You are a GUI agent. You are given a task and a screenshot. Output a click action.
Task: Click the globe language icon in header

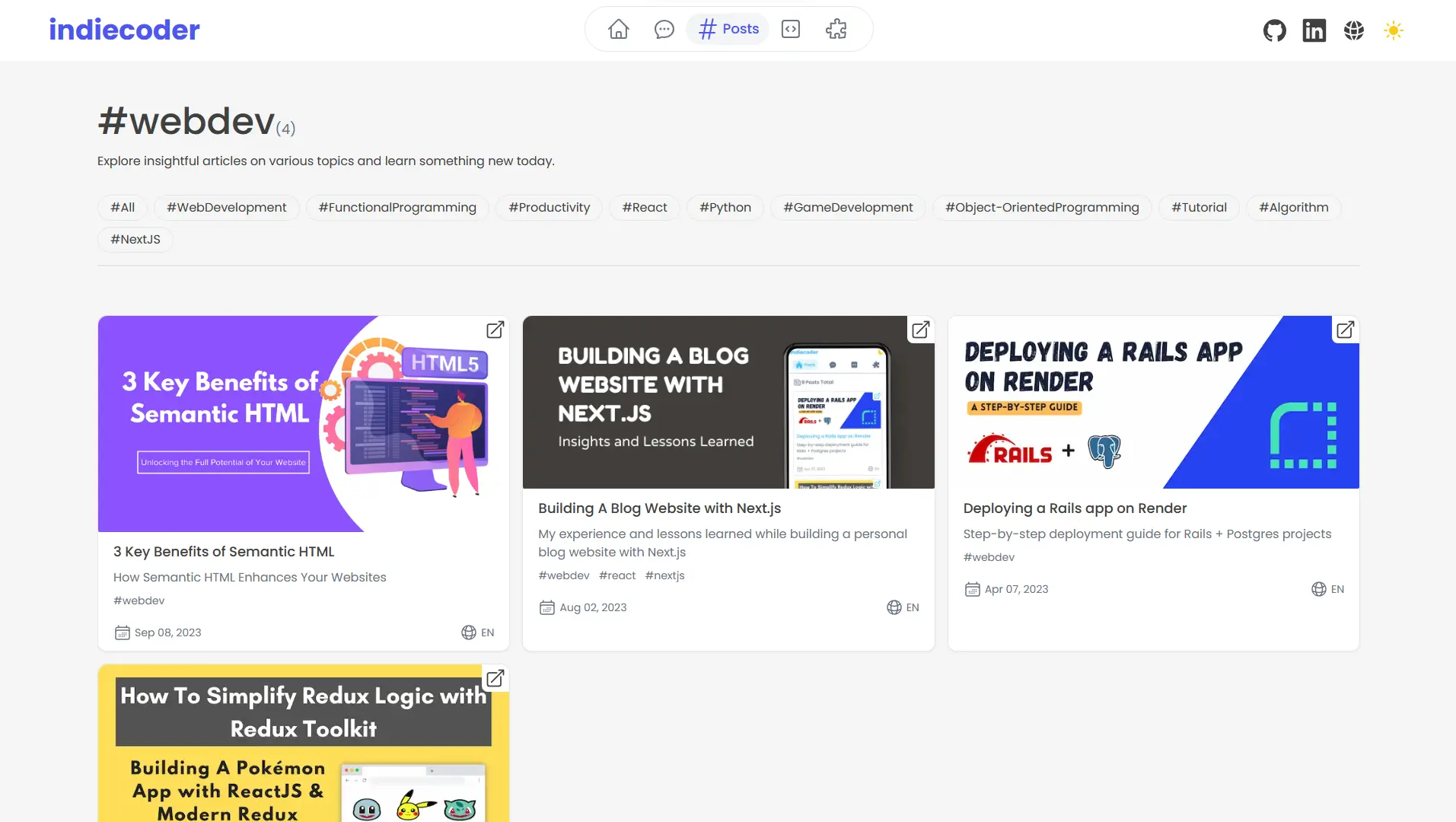click(x=1353, y=30)
